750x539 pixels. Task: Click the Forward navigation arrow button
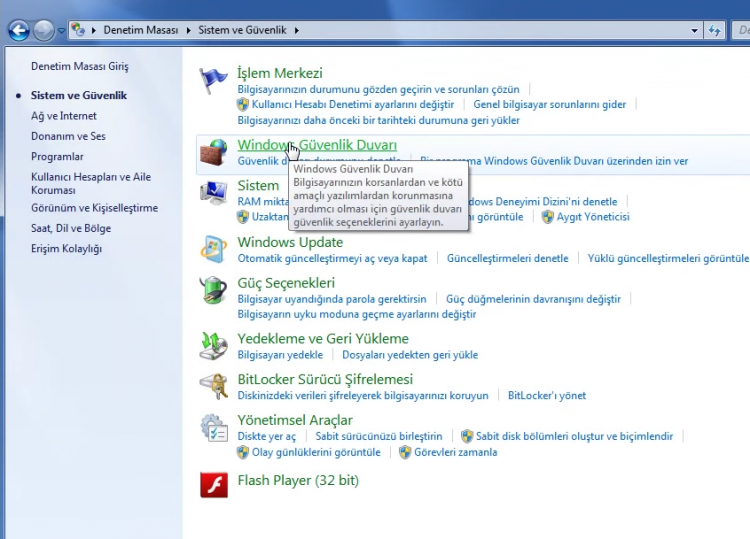tap(44, 31)
